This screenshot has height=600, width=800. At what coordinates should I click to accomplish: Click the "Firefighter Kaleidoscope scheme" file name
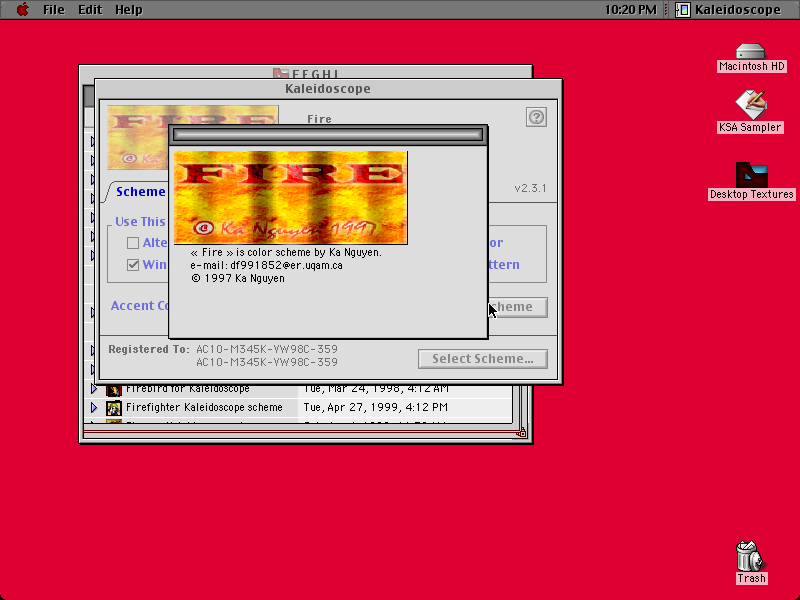click(204, 407)
